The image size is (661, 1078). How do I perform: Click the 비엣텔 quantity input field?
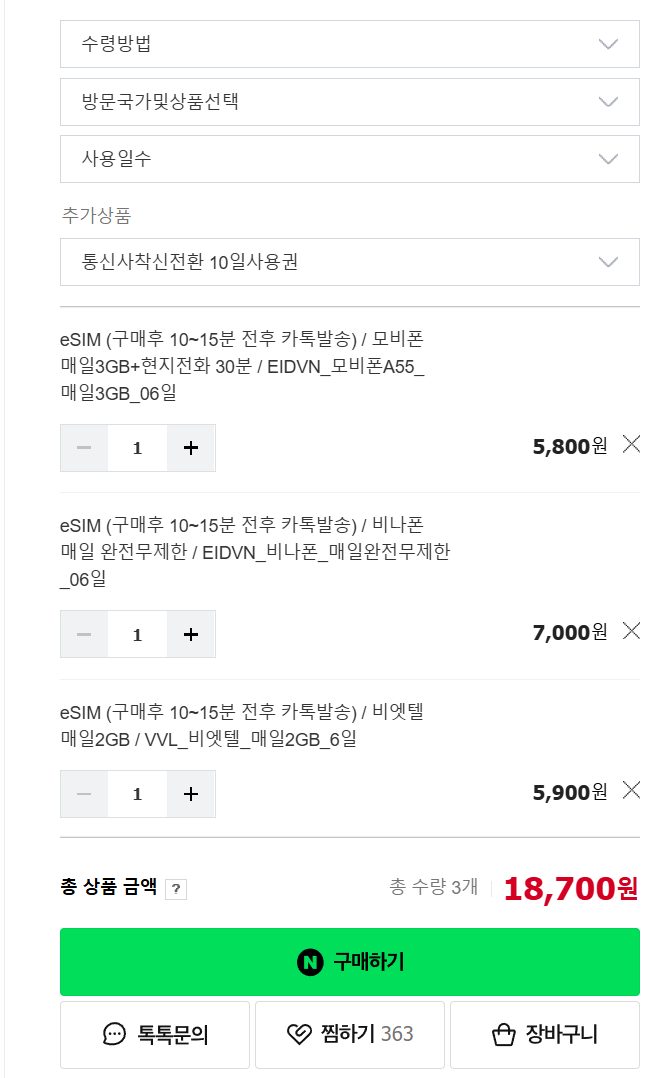pyautogui.click(x=137, y=794)
